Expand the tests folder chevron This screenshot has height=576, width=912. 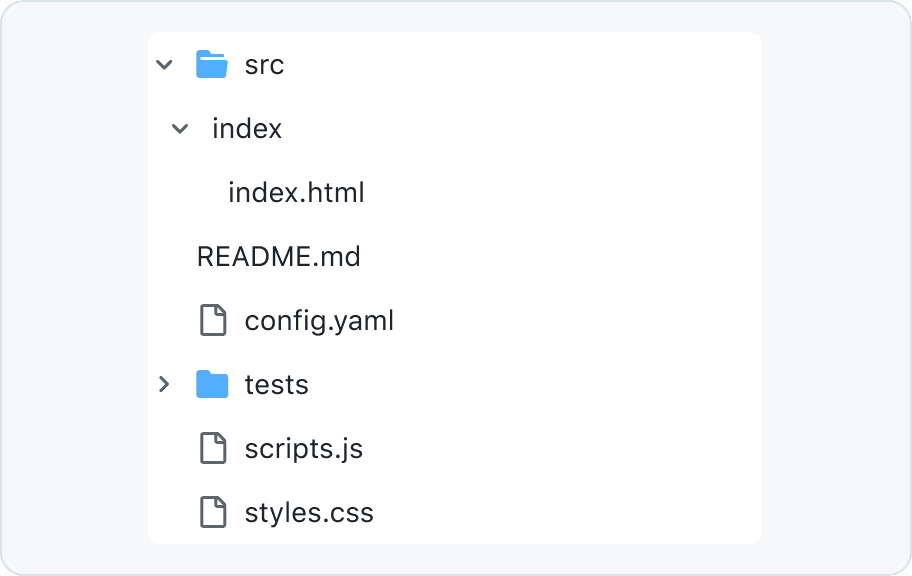coord(165,385)
